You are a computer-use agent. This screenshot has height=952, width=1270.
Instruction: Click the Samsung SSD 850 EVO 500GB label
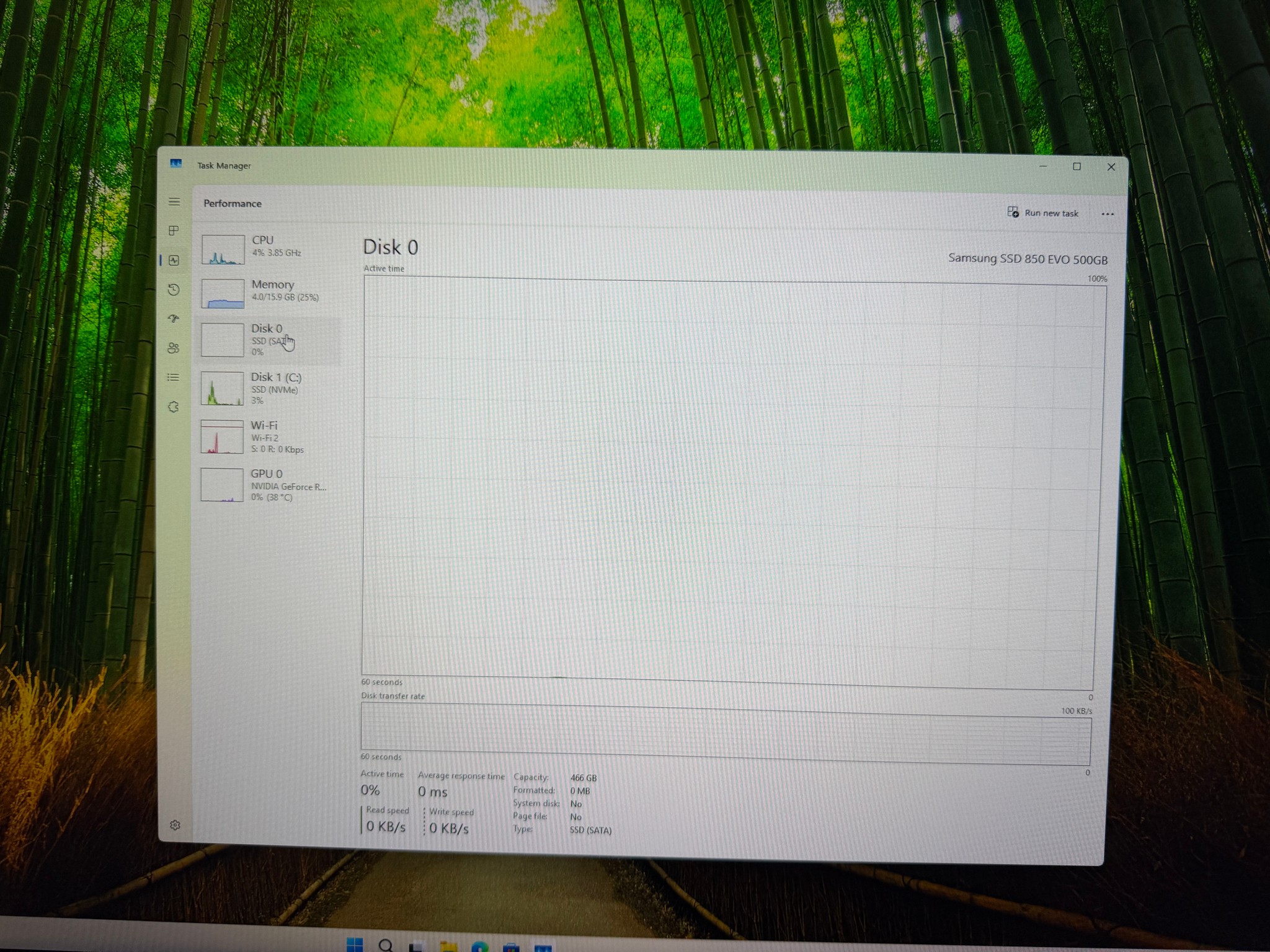pyautogui.click(x=1028, y=259)
